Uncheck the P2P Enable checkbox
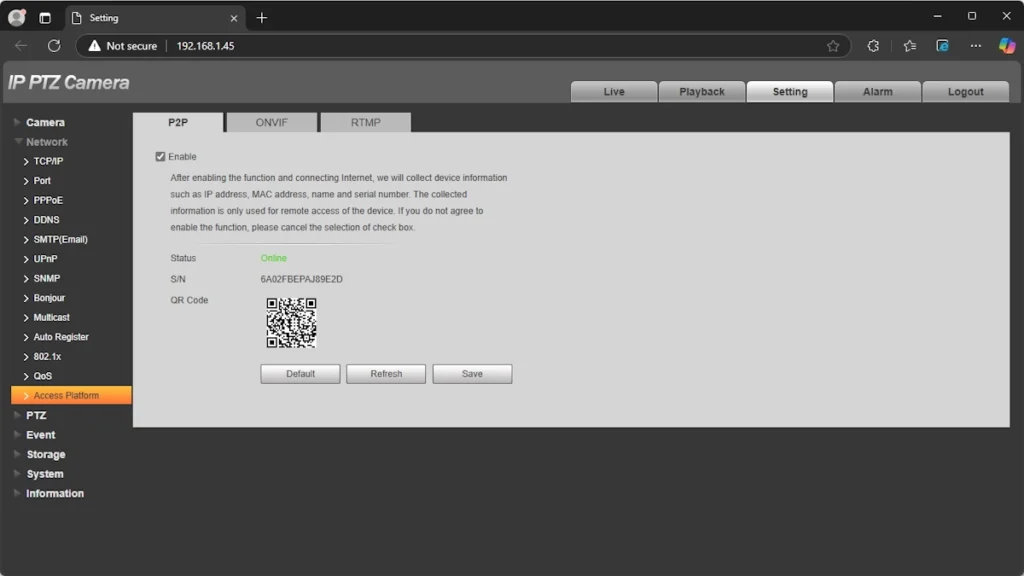1024x576 pixels. click(160, 157)
